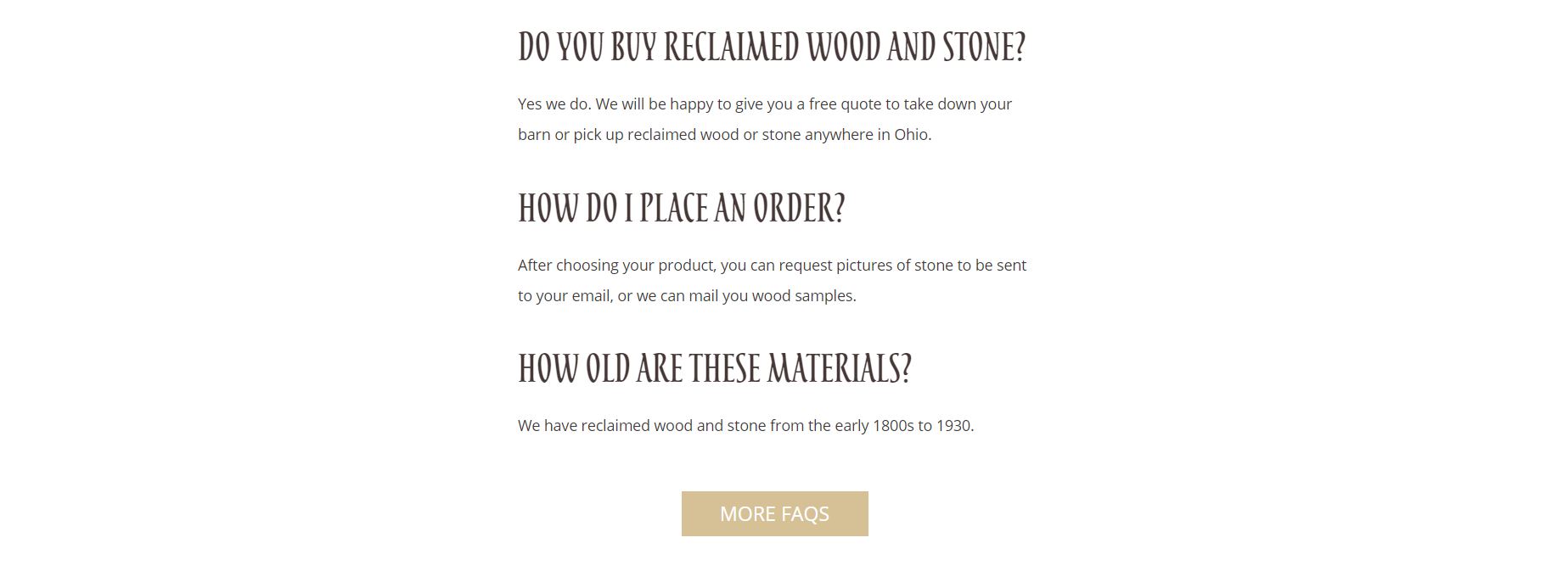This screenshot has width=1568, height=588.
Task: Click the line starting 'to your email'
Action: click(x=687, y=296)
